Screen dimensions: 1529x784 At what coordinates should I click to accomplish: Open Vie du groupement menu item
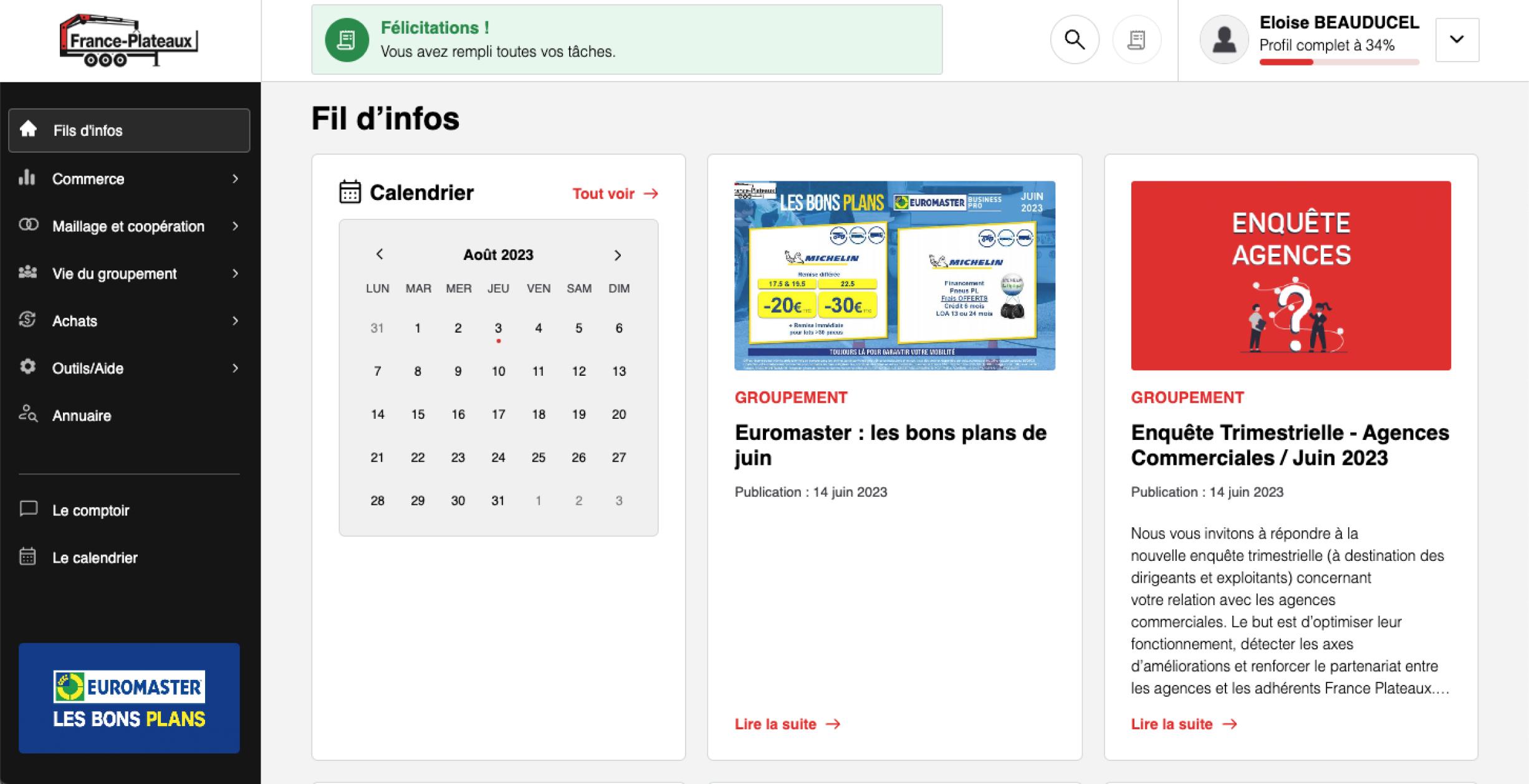(x=129, y=274)
